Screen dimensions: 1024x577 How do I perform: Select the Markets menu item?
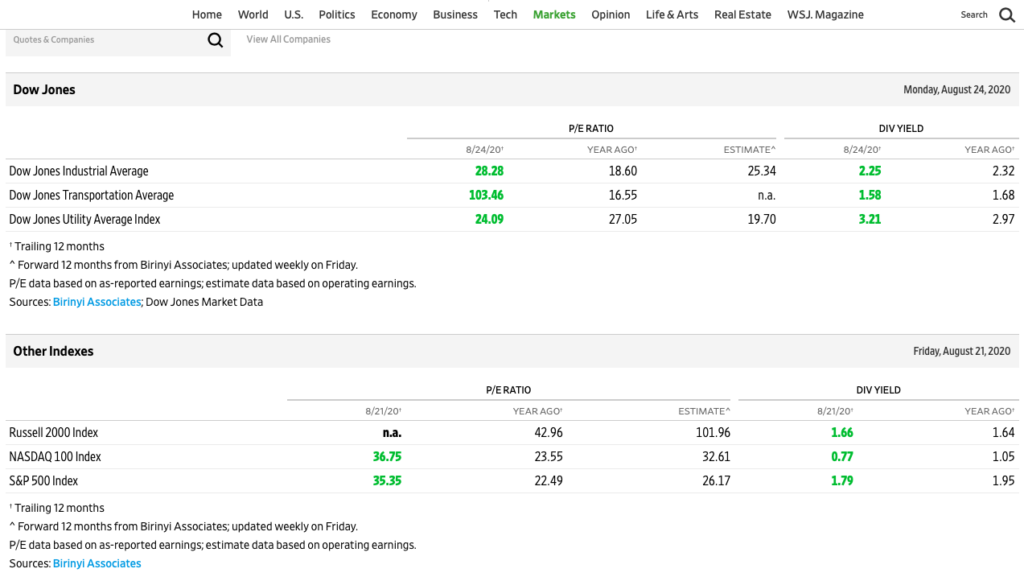coord(554,14)
